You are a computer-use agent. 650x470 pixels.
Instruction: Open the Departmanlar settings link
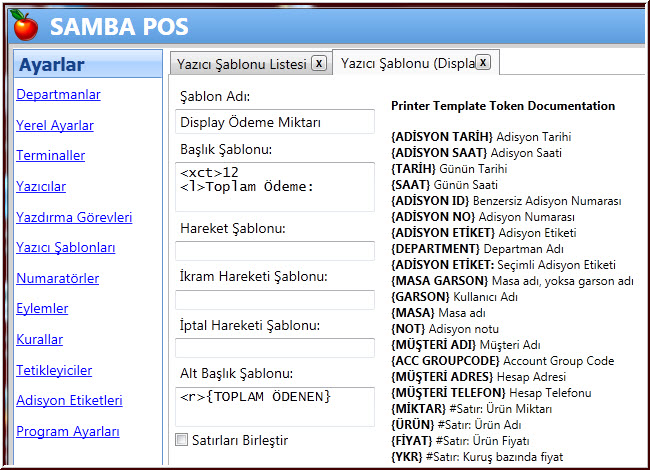pyautogui.click(x=58, y=95)
